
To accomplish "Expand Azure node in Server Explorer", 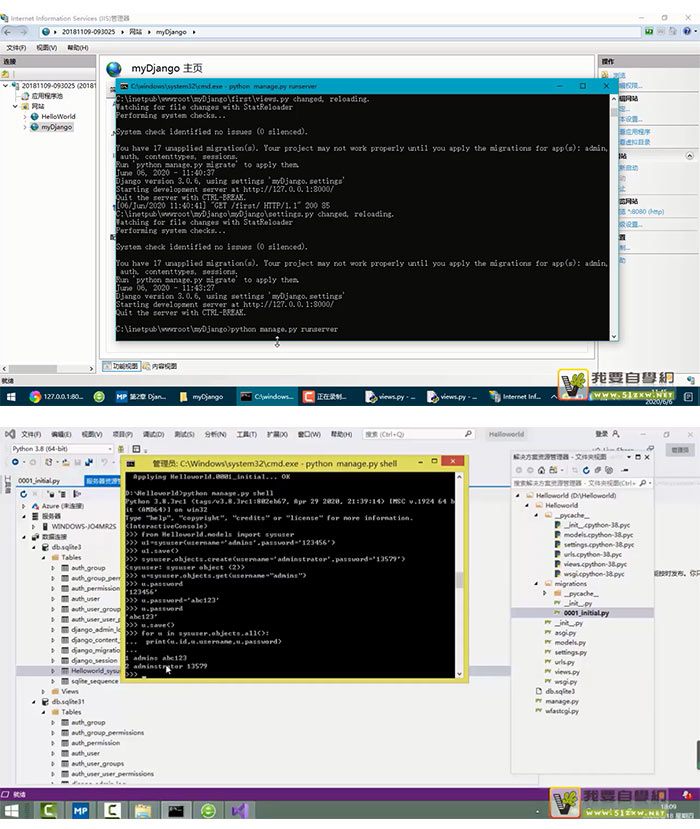I will coord(23,506).
